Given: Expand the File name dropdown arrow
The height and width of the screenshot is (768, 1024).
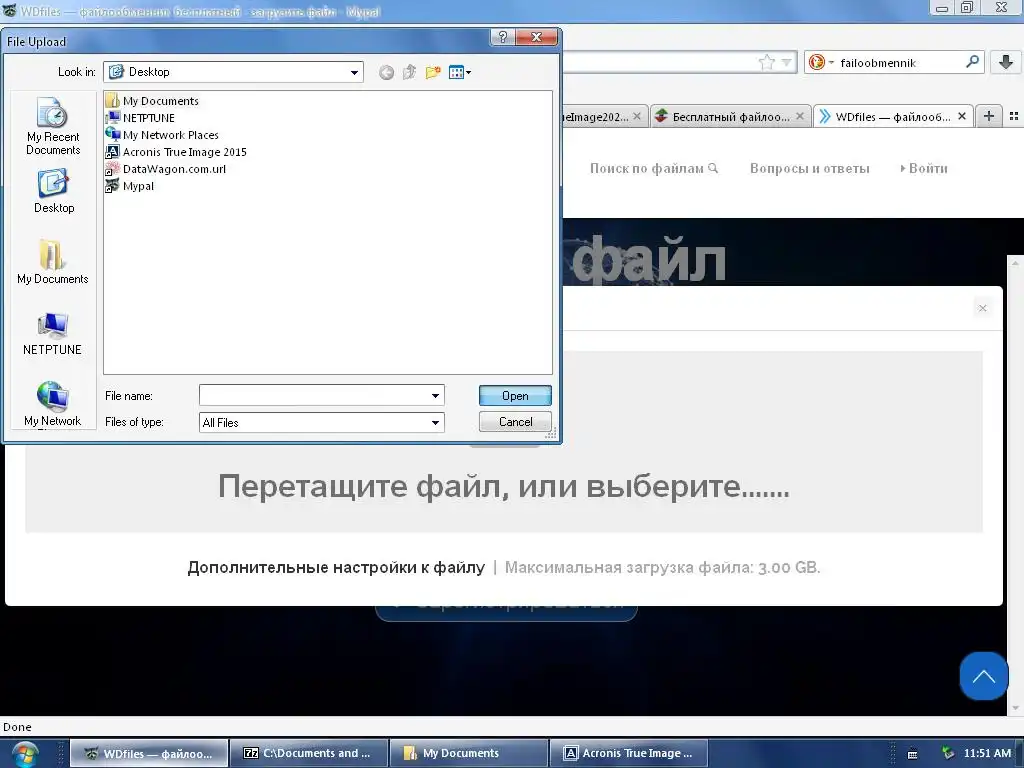Looking at the screenshot, I should (x=436, y=395).
